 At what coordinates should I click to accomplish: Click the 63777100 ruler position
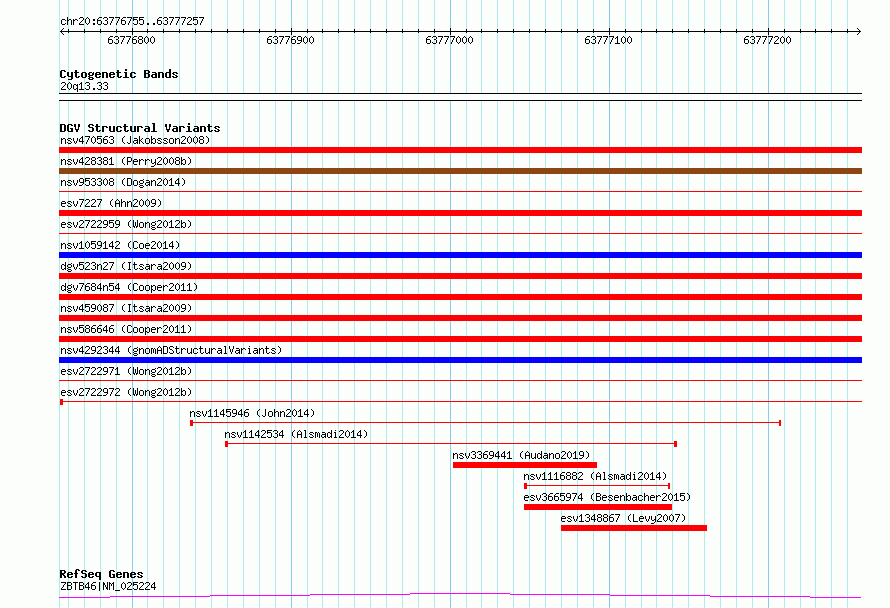[608, 40]
